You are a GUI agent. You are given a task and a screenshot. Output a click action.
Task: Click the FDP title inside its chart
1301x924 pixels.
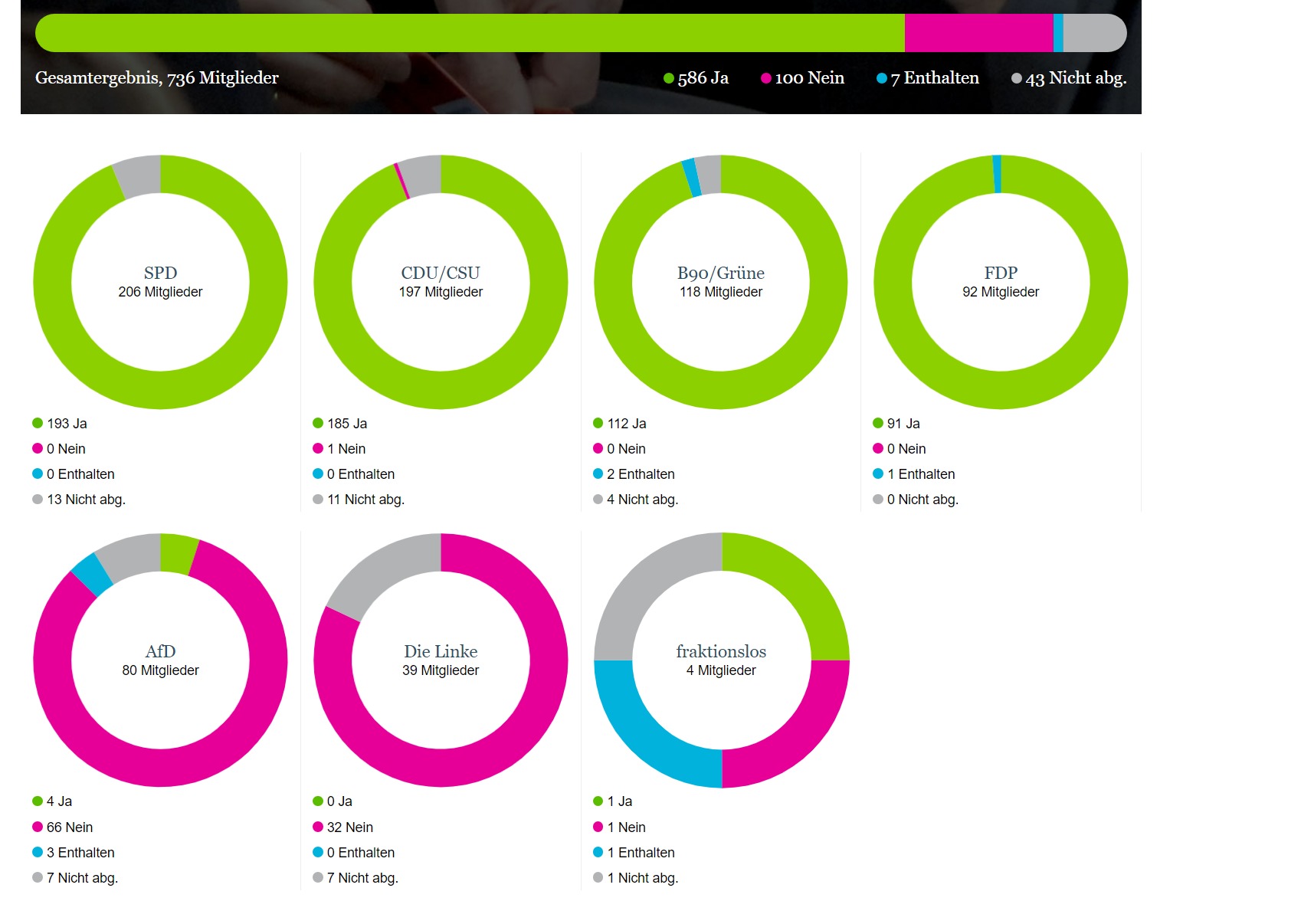tap(1001, 273)
